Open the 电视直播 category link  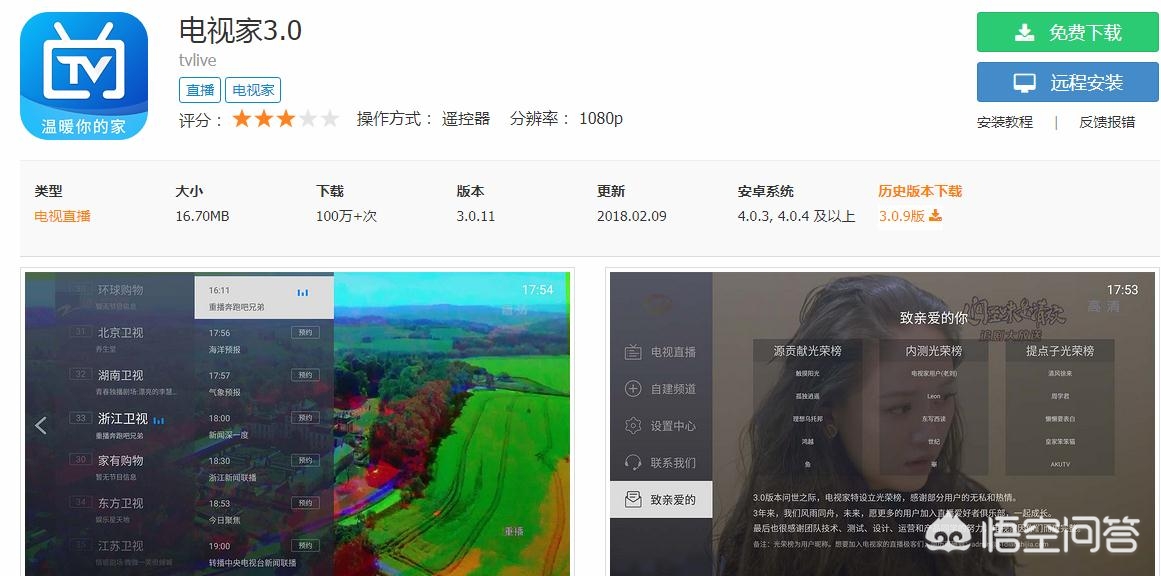coord(62,216)
